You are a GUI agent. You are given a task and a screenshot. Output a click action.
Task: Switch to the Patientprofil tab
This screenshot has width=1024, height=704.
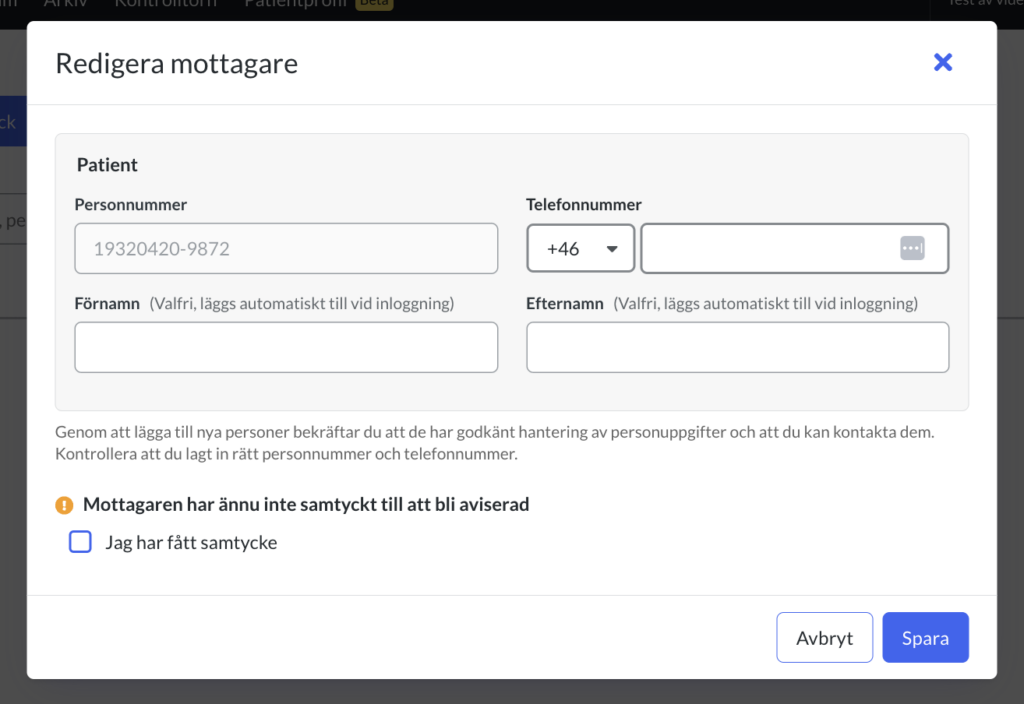tap(295, 4)
